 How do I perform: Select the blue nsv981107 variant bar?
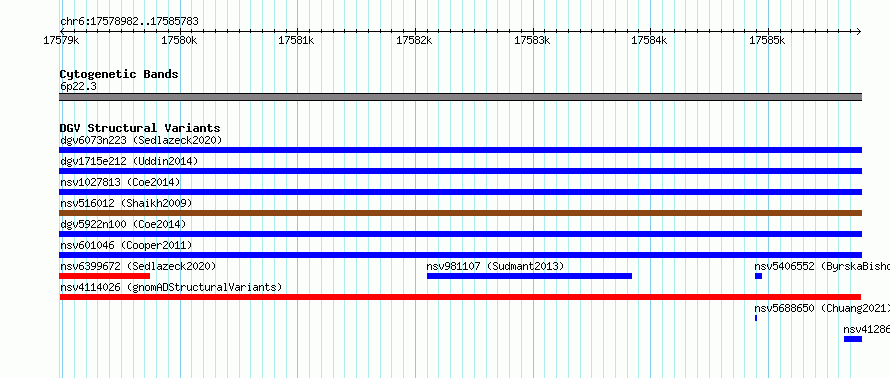click(529, 276)
